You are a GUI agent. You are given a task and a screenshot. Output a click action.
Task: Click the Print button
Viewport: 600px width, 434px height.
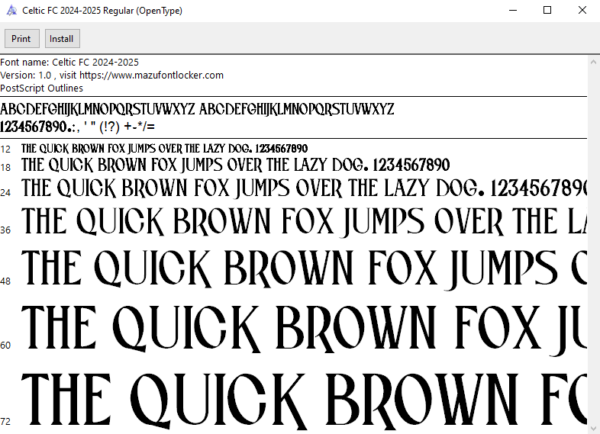[x=22, y=39]
